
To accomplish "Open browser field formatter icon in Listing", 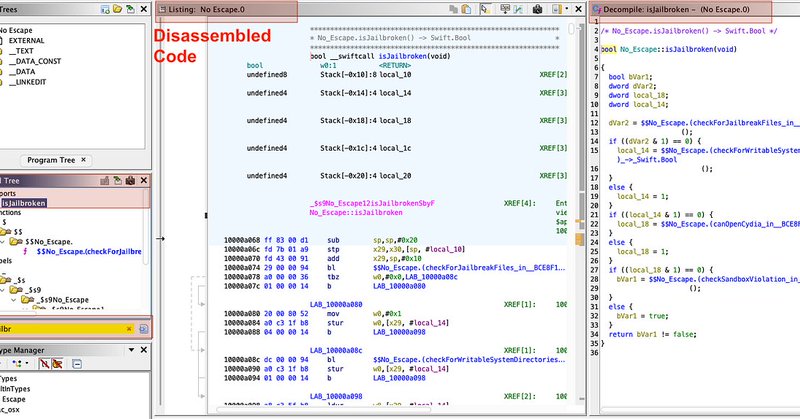I will (505, 9).
